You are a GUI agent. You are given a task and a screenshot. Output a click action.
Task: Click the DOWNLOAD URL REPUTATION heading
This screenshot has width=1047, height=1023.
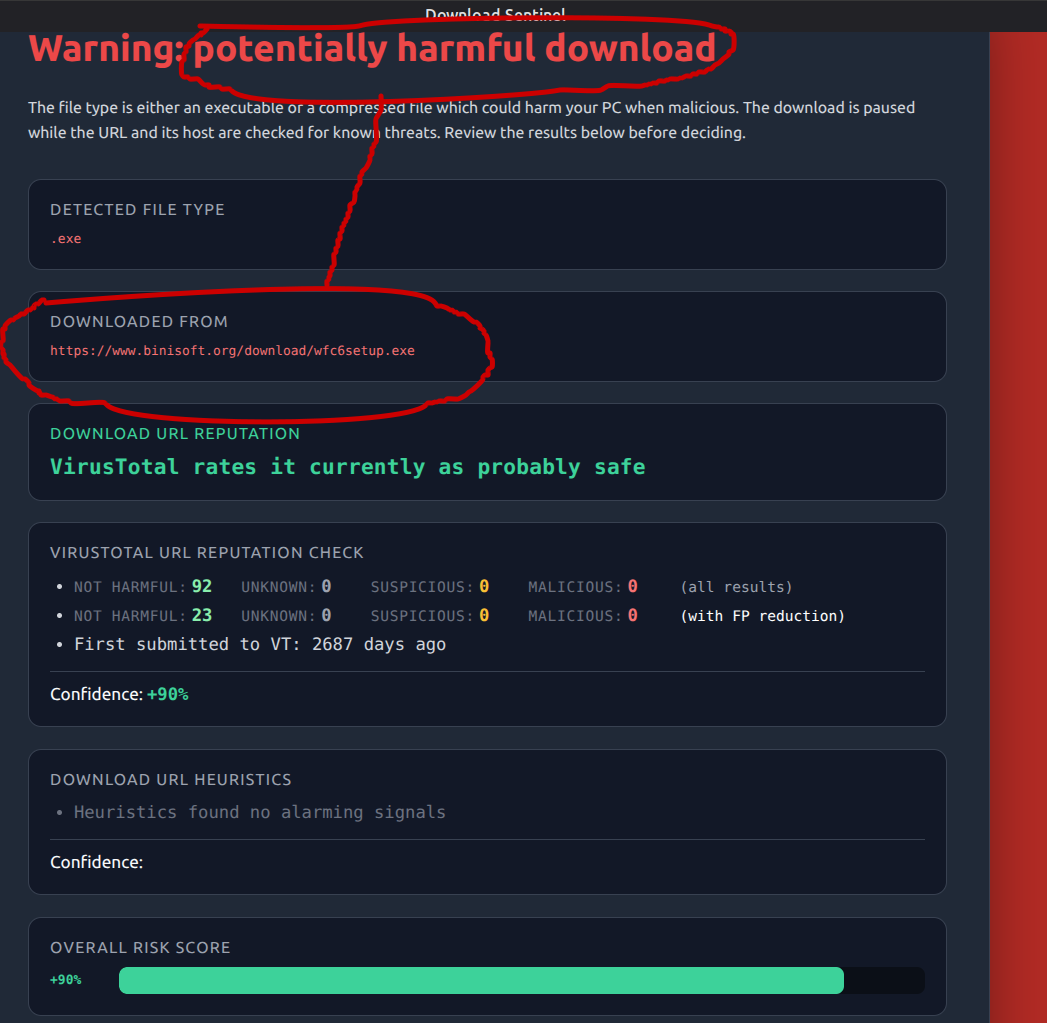[175, 433]
